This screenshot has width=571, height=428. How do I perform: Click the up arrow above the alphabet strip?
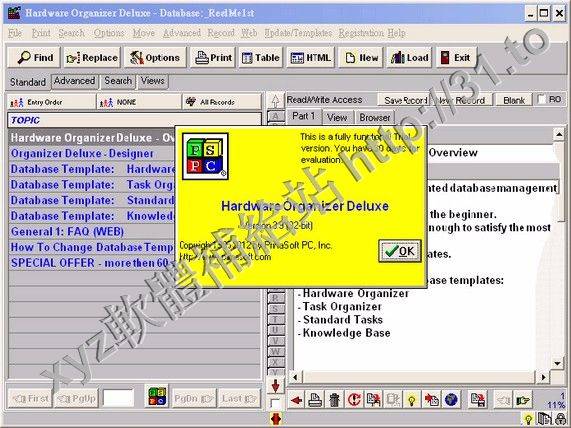[x=275, y=101]
